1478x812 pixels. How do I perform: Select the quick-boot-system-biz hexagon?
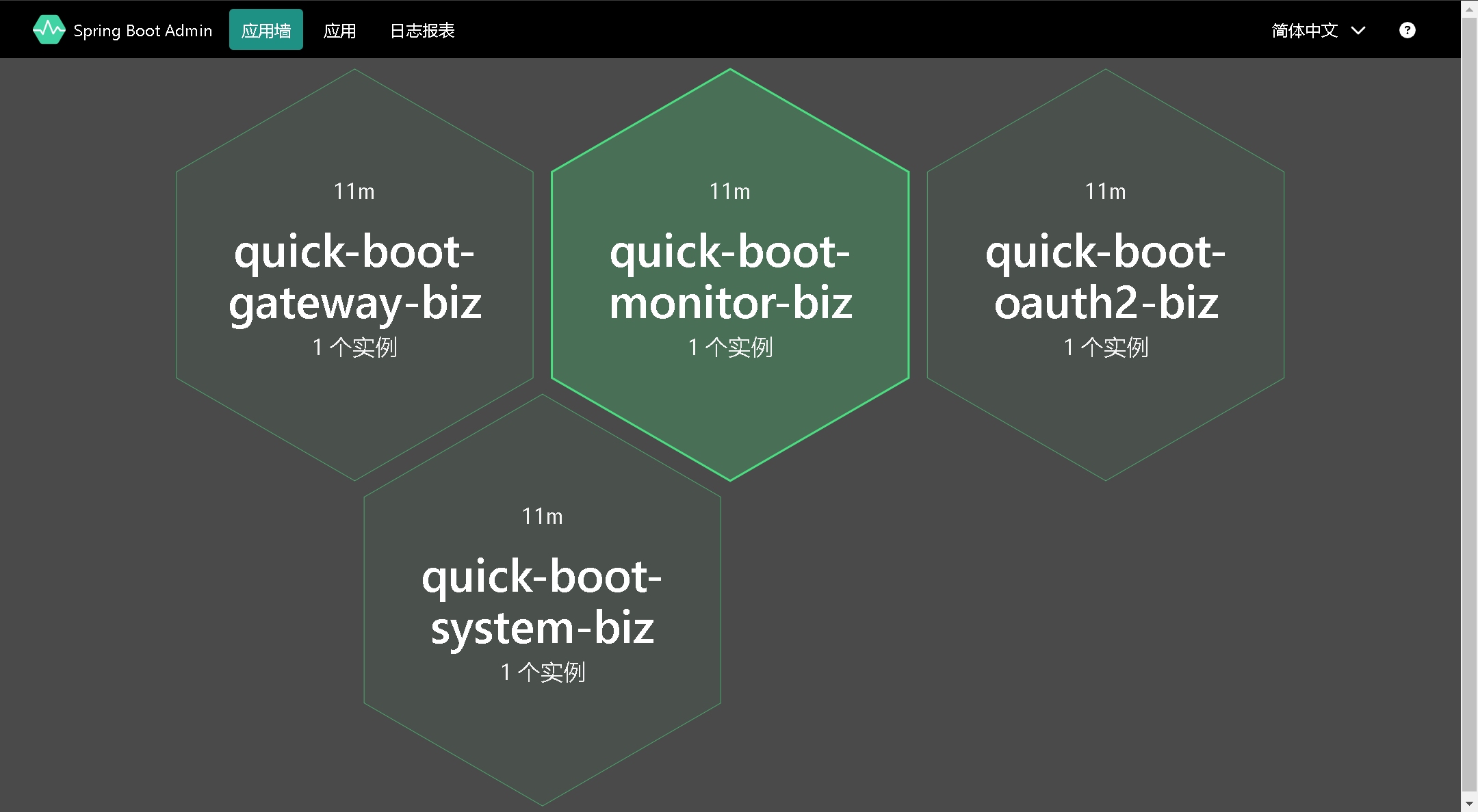542,601
